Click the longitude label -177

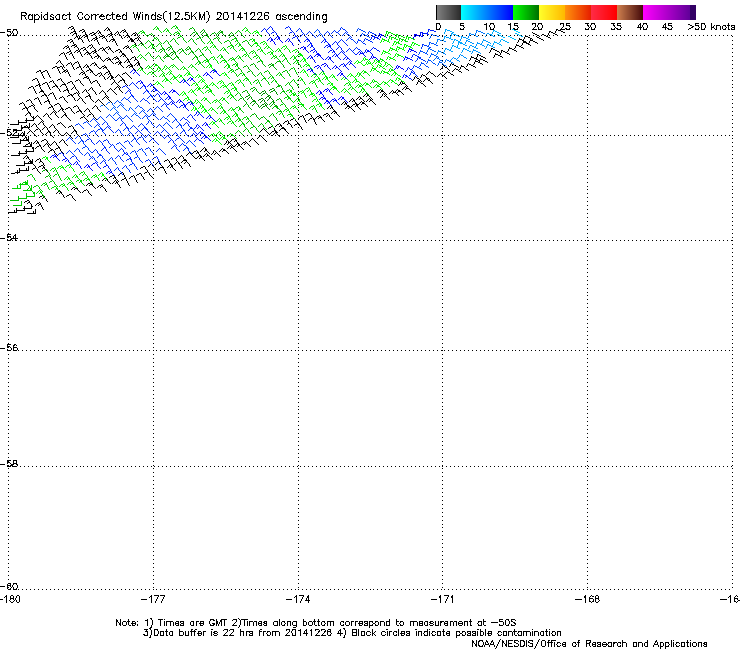pyautogui.click(x=153, y=599)
